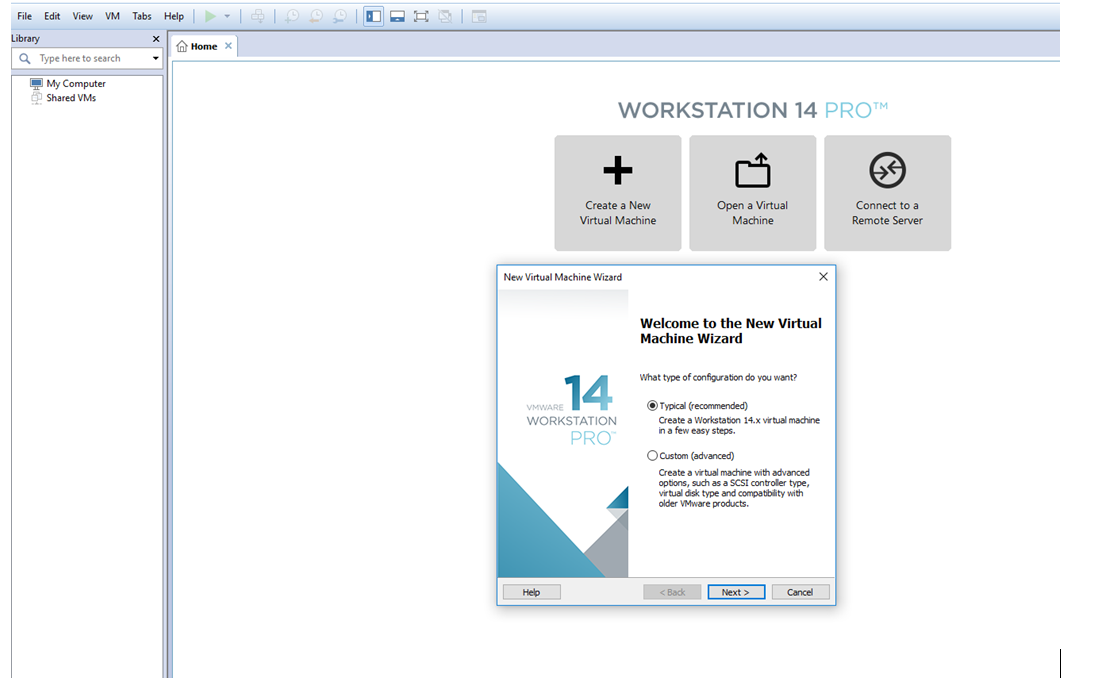Open the Edit menu

[x=52, y=16]
